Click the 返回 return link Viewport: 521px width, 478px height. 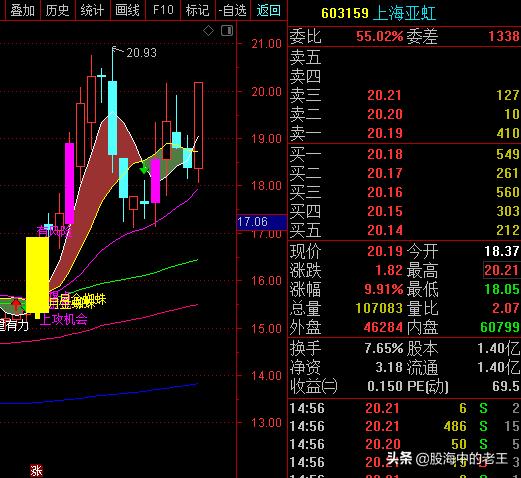[x=268, y=10]
